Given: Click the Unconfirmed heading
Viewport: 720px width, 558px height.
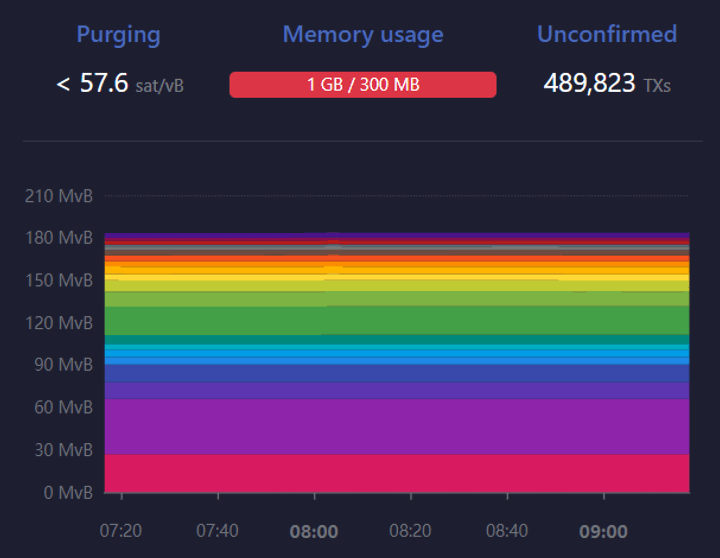Looking at the screenshot, I should (607, 34).
